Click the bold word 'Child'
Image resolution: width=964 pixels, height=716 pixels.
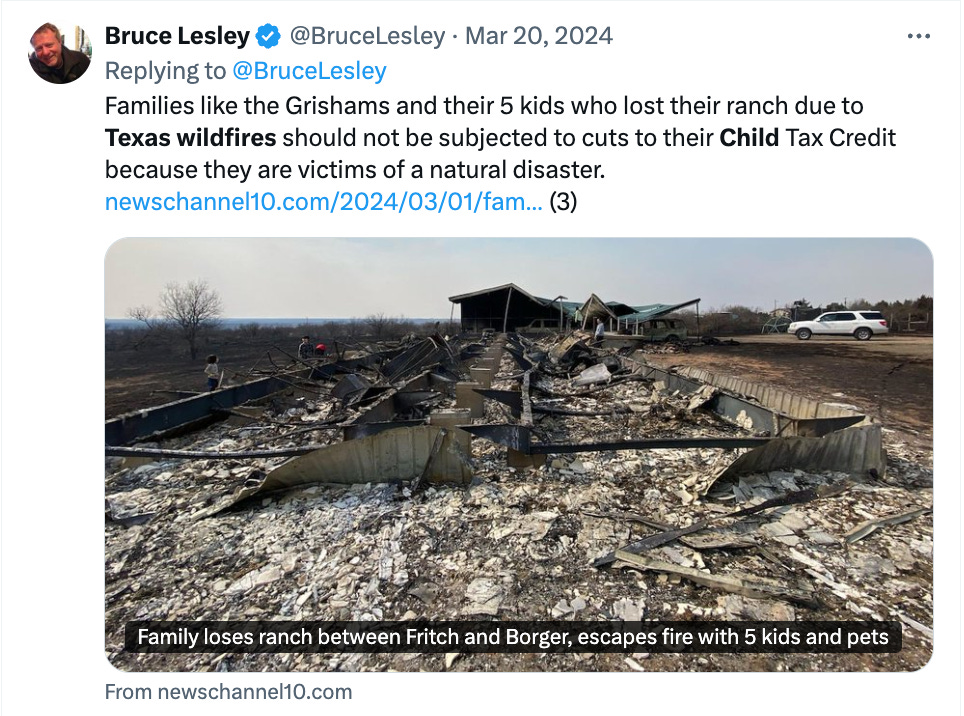(749, 137)
